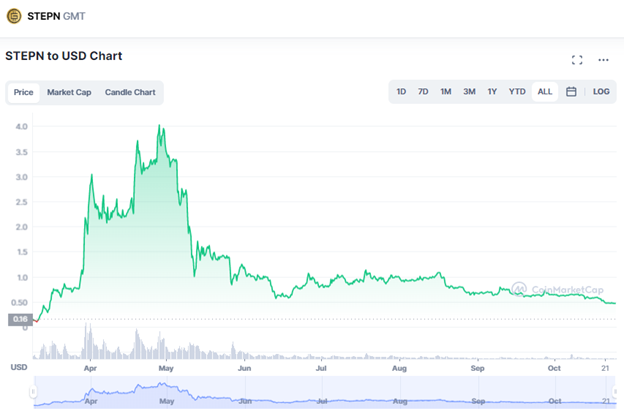Click the Aug label on main x-axis
624x411 pixels.
(399, 368)
